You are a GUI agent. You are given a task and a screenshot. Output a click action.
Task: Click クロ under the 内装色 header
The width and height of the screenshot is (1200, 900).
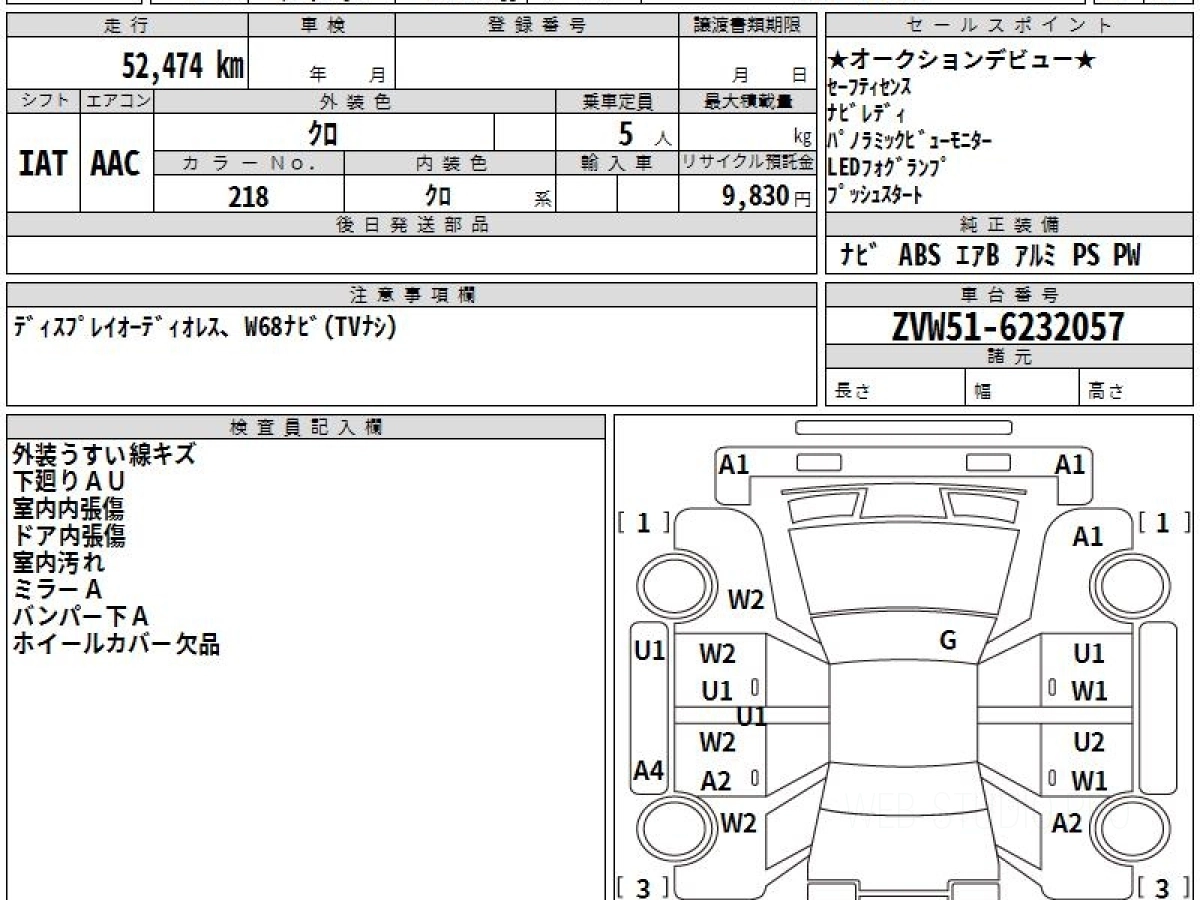[x=439, y=195]
